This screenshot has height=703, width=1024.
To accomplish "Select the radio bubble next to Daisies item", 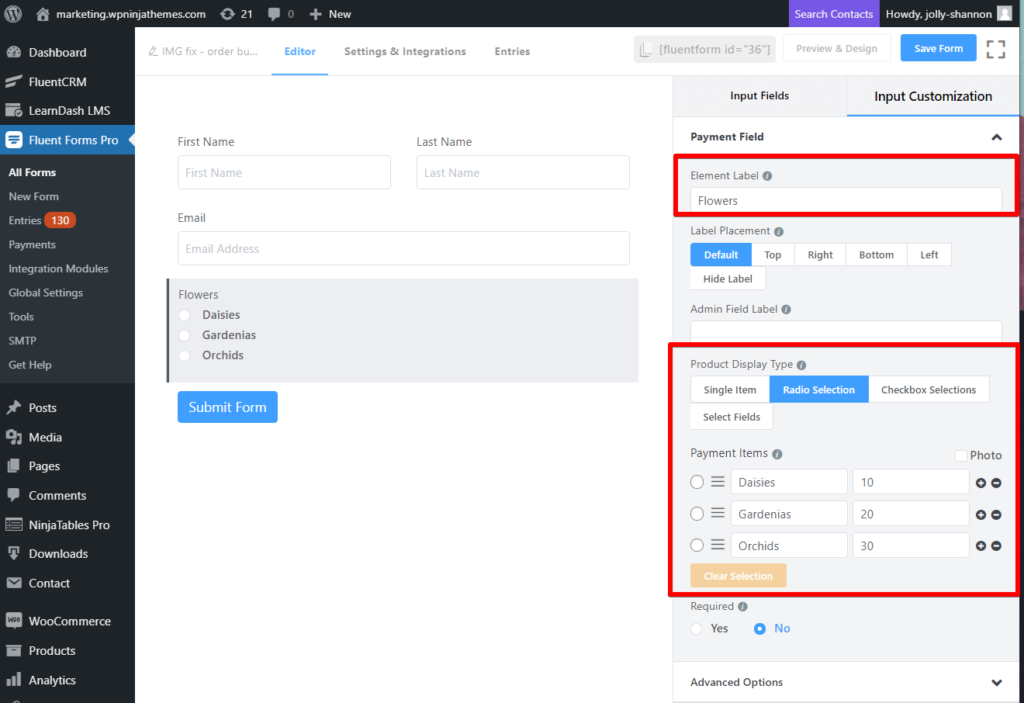I will 696,482.
